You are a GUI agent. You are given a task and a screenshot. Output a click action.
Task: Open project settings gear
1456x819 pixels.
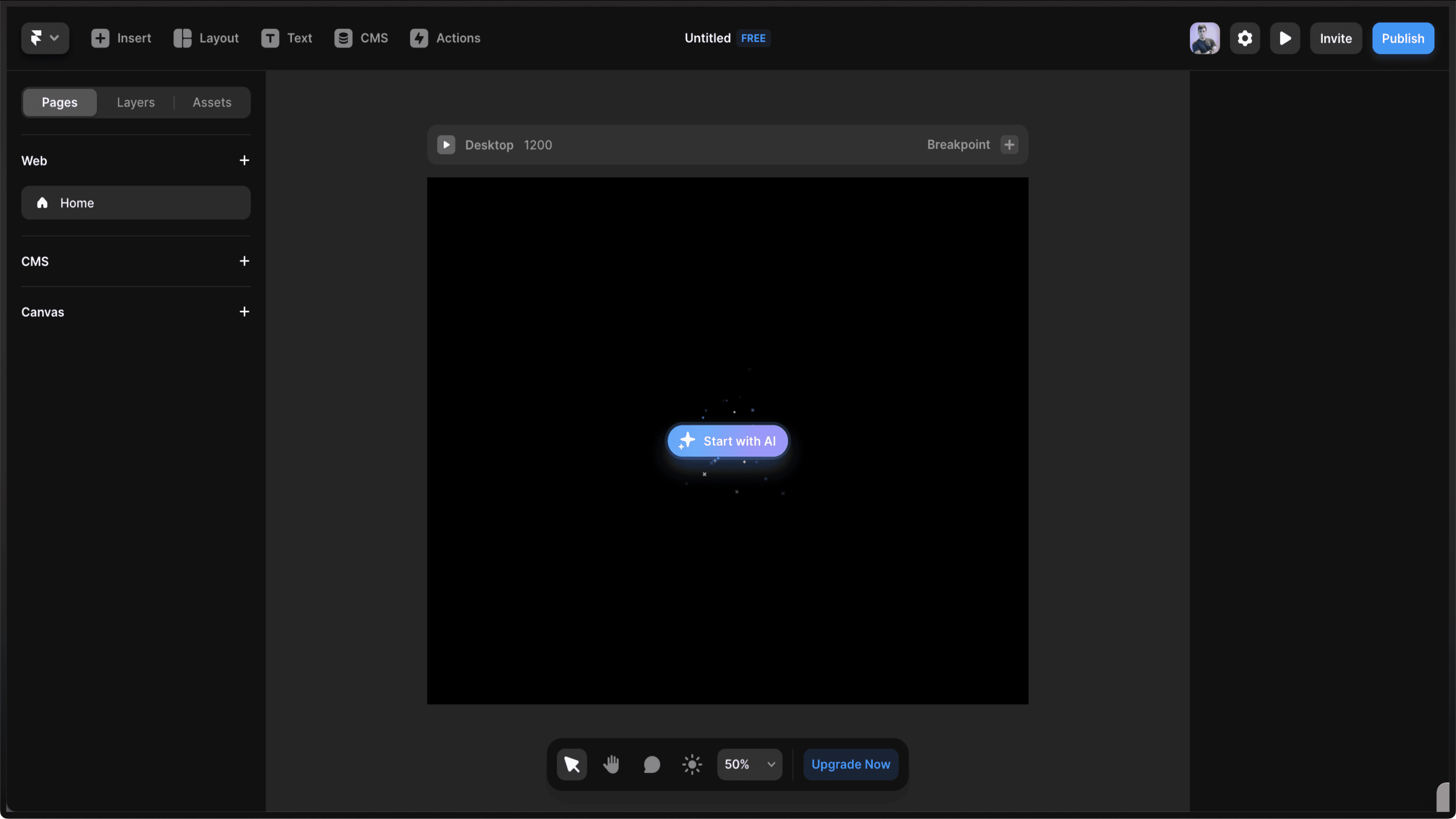pos(1245,38)
